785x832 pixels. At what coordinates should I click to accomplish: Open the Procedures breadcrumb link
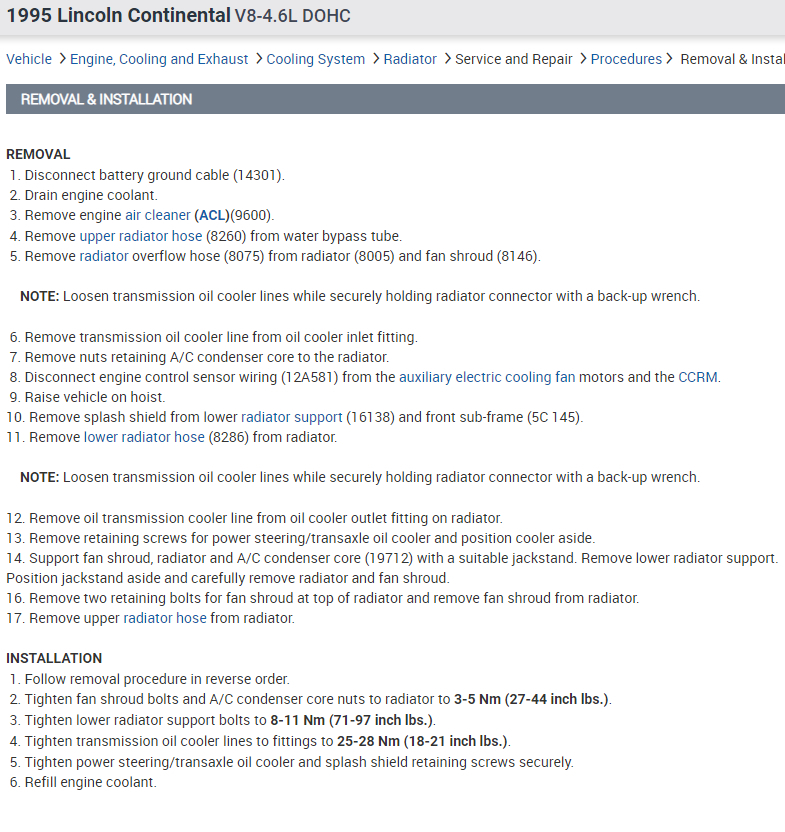pyautogui.click(x=626, y=59)
